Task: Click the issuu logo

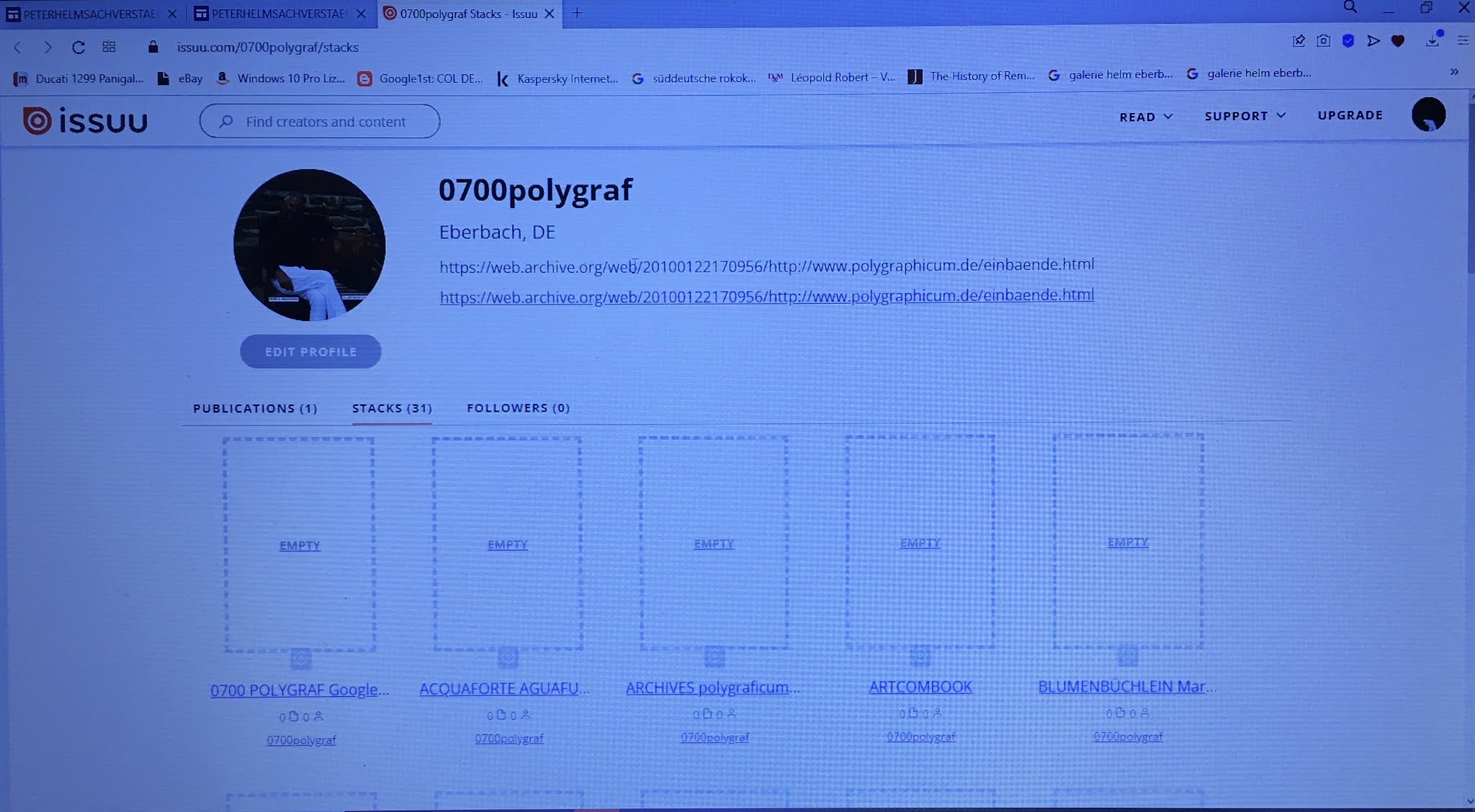Action: (x=85, y=120)
